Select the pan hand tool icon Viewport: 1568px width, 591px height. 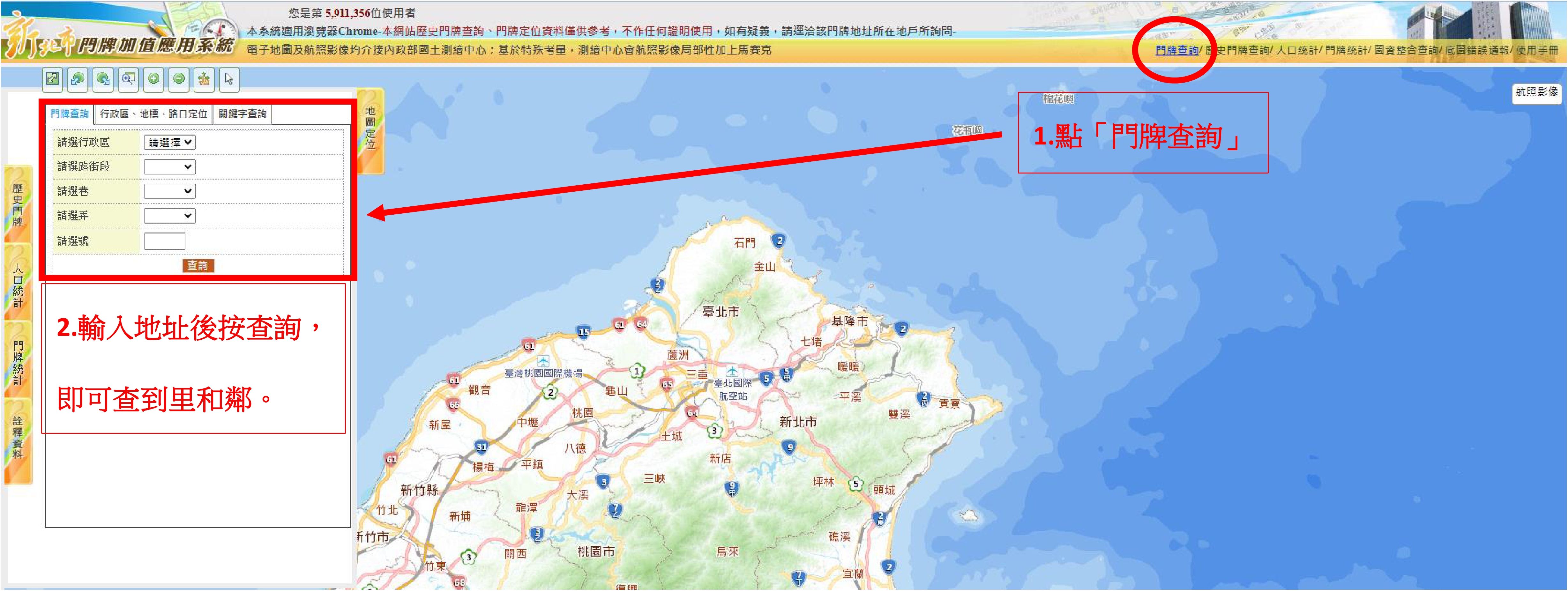coord(204,79)
